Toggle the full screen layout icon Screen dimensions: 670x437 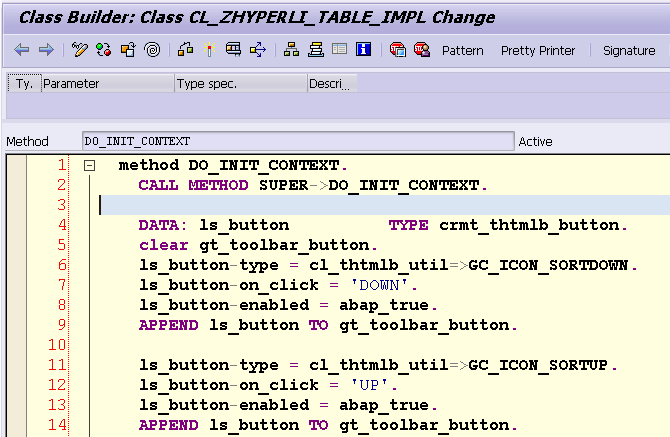[x=340, y=49]
